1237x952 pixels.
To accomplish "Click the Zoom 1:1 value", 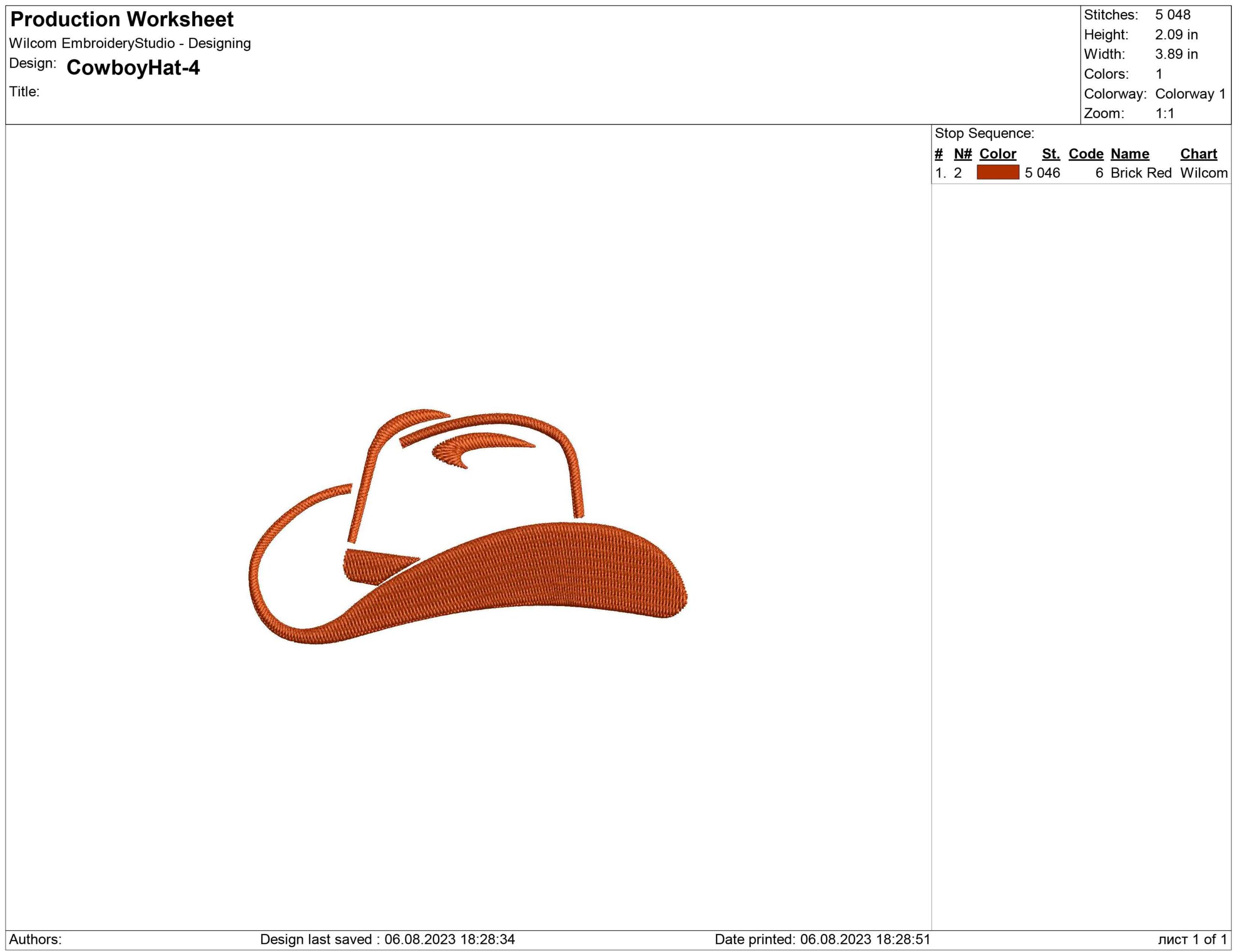I will click(1165, 113).
